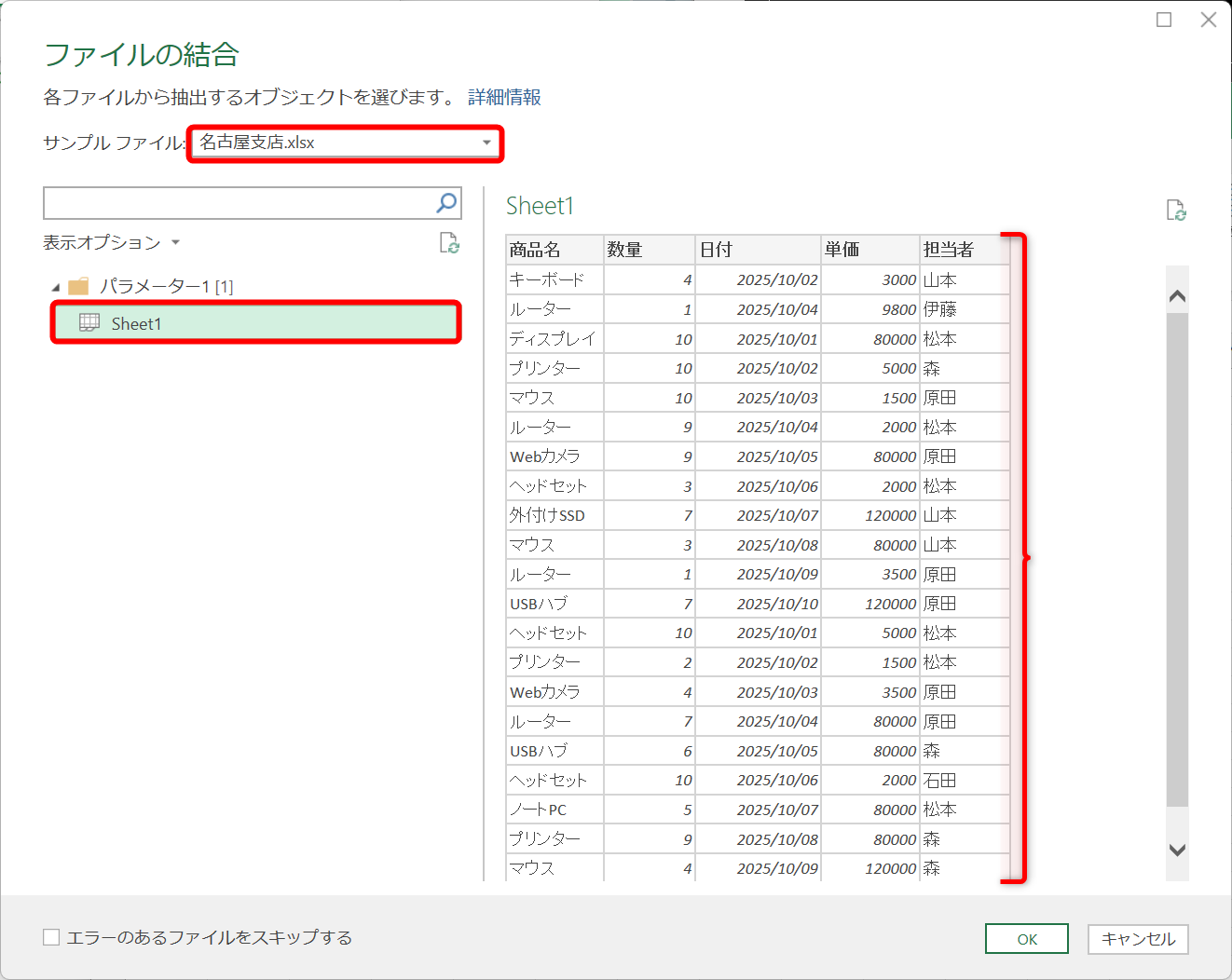Click the search magnifier icon
Viewport: 1232px width, 980px height.
point(446,202)
